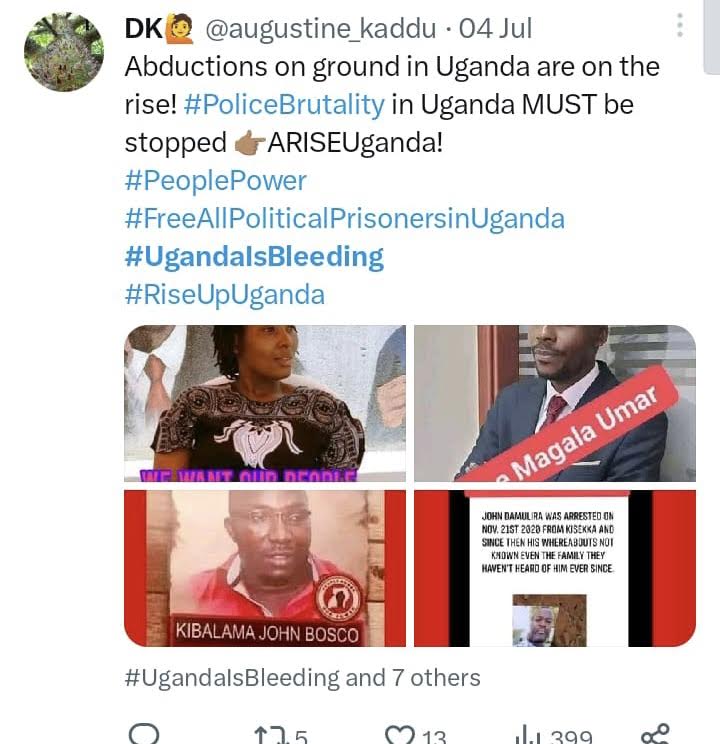Open the #PoliceBrutality hashtag
The width and height of the screenshot is (720, 744).
(x=284, y=104)
